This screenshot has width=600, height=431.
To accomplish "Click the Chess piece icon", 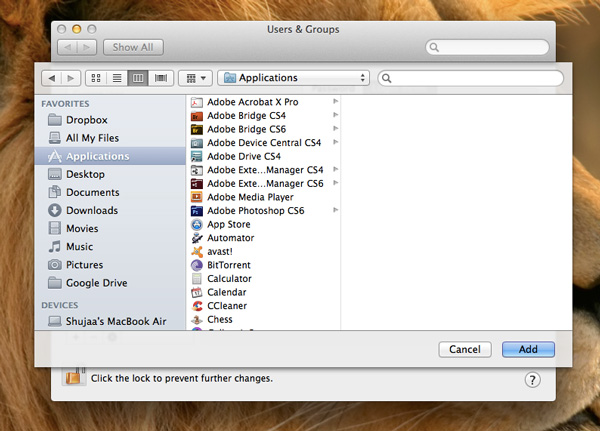I will pos(197,320).
